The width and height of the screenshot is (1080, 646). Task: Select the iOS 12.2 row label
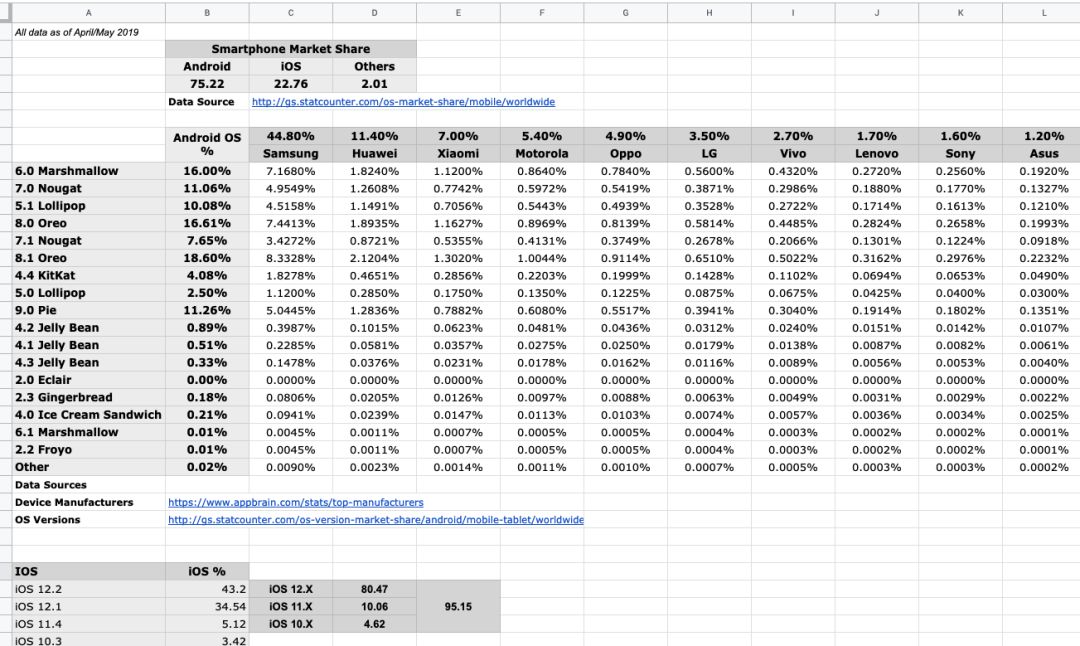[88, 590]
